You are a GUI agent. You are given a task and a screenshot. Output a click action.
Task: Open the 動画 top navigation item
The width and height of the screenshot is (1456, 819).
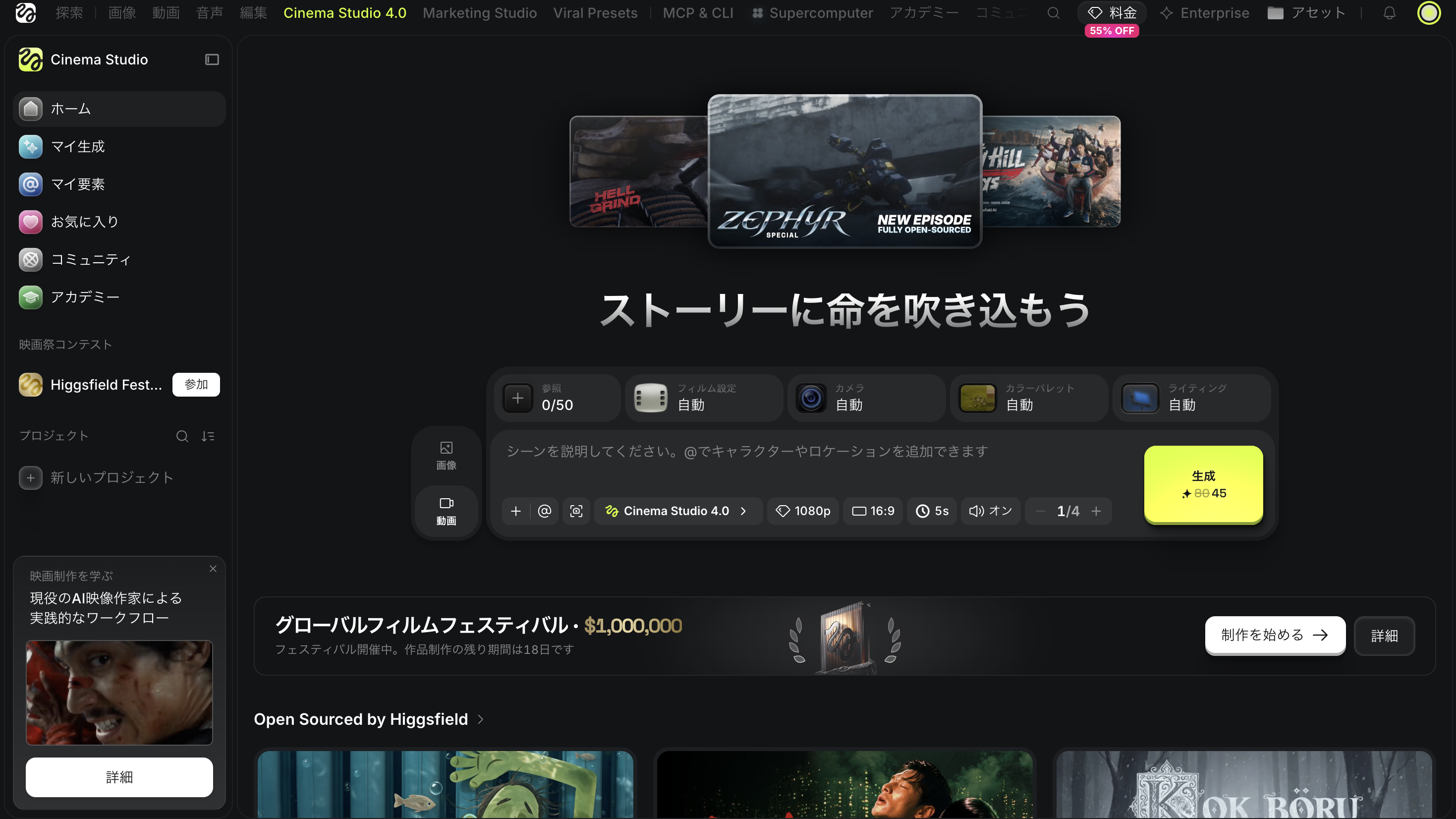click(x=166, y=12)
